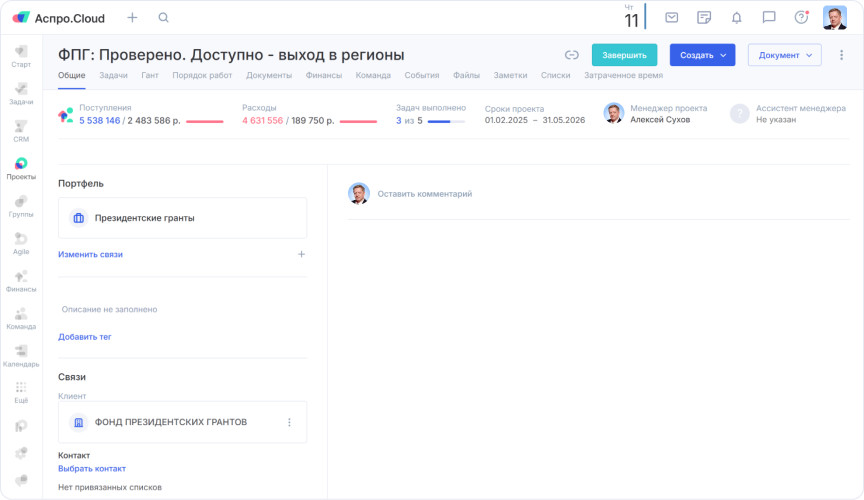
Task: Open Проекты in the sidebar
Action: point(21,169)
